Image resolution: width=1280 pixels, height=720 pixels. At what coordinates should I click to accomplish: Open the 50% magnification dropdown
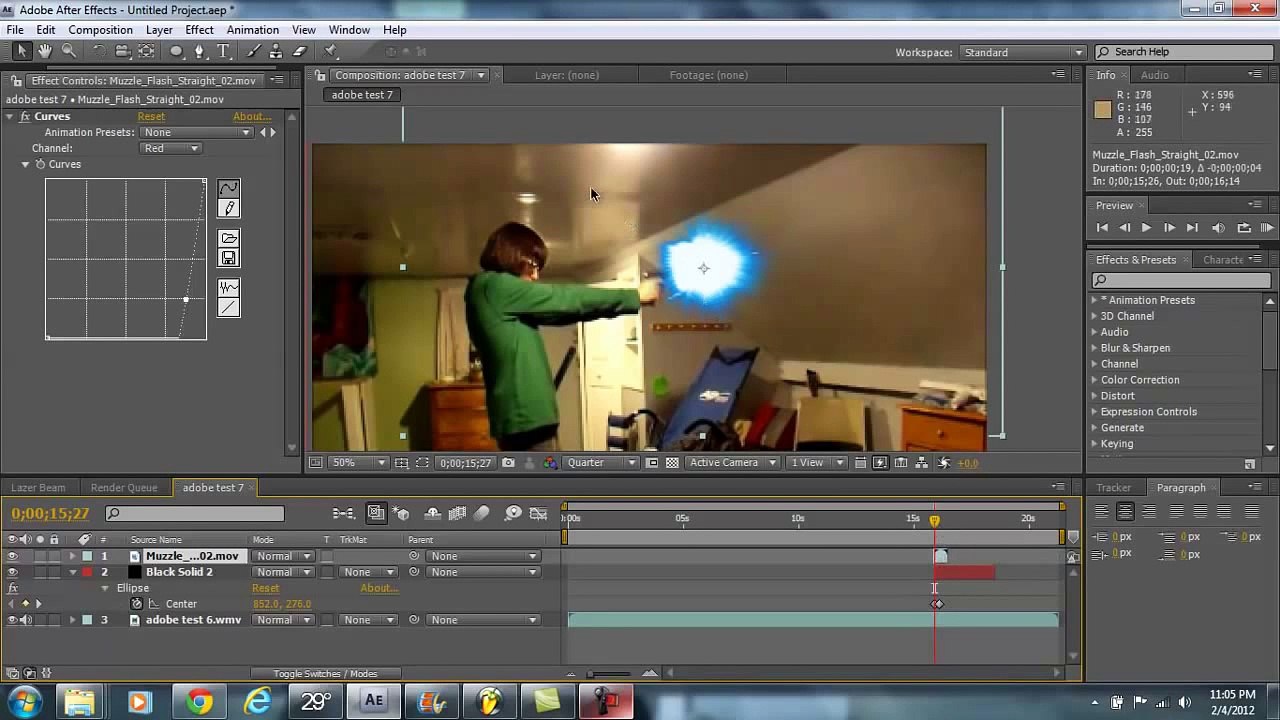click(359, 463)
